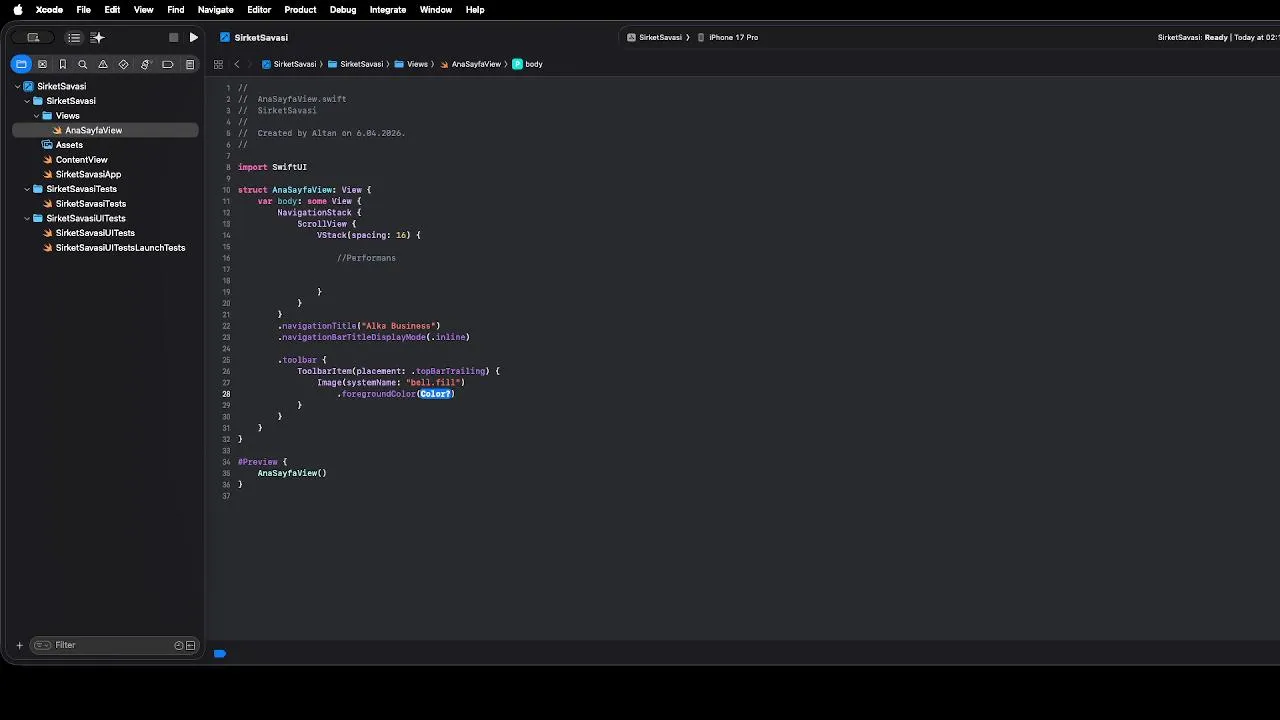Open the Product menu
1280x720 pixels.
(x=300, y=10)
